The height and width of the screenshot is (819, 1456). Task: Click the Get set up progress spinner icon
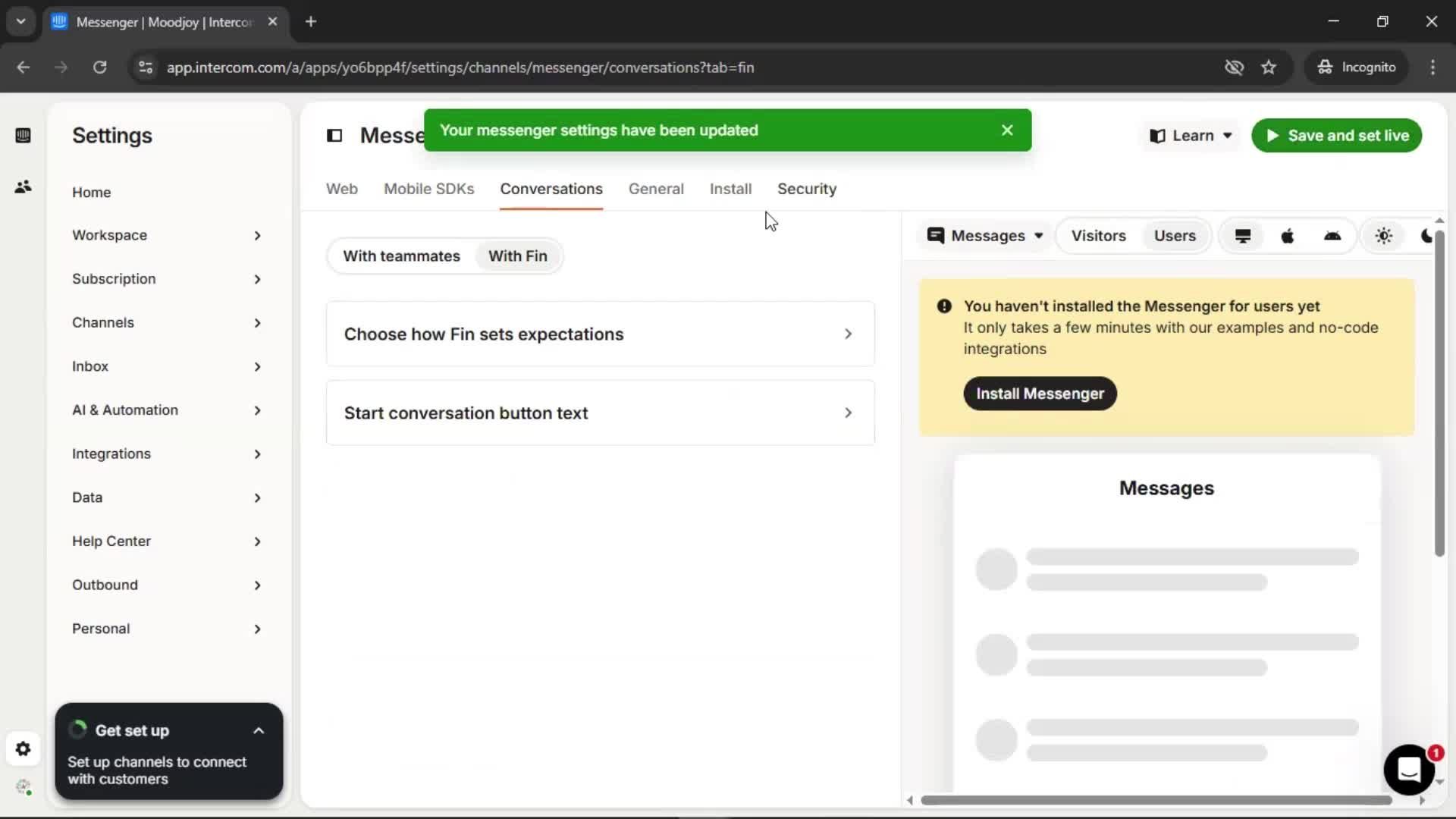click(x=78, y=730)
